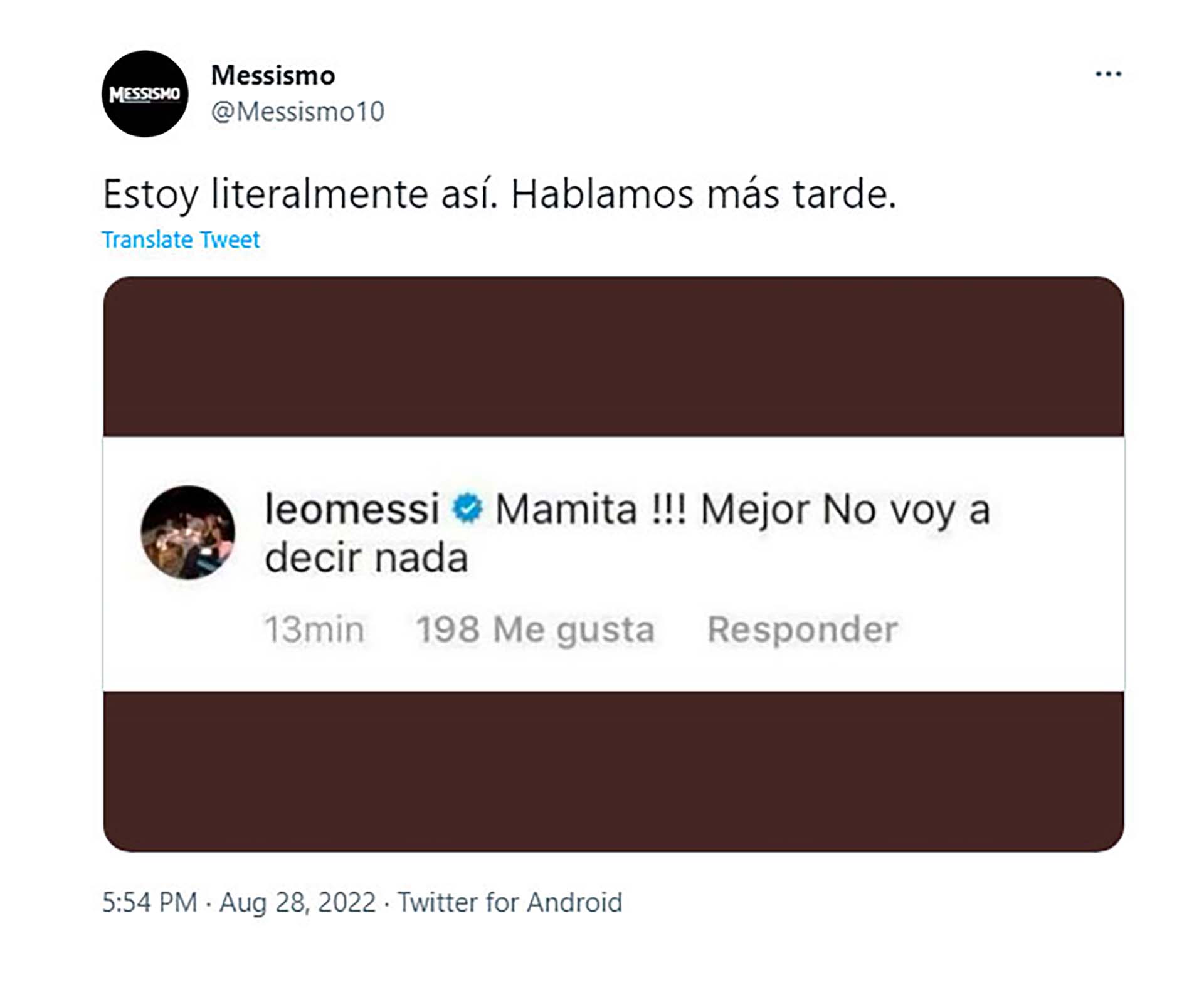The width and height of the screenshot is (1204, 1005).
Task: Open the Messismo profile avatar
Action: 145,94
